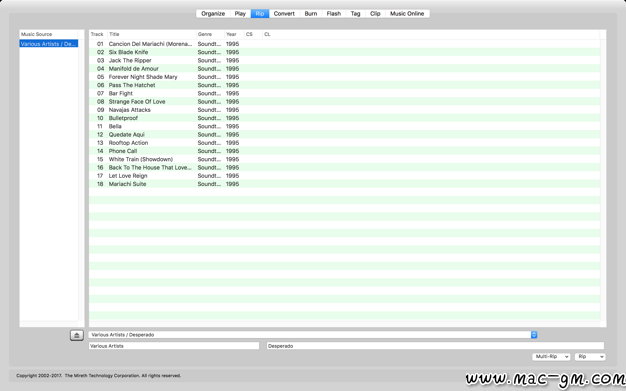Click the eject disc button
626x391 pixels.
[77, 335]
